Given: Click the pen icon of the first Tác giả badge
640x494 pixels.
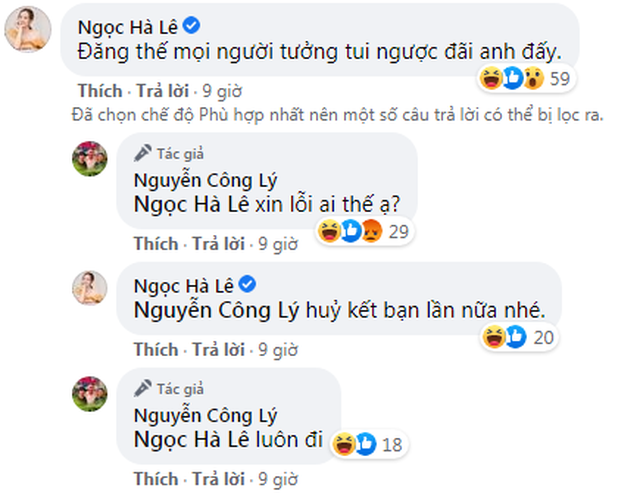Looking at the screenshot, I should [139, 154].
